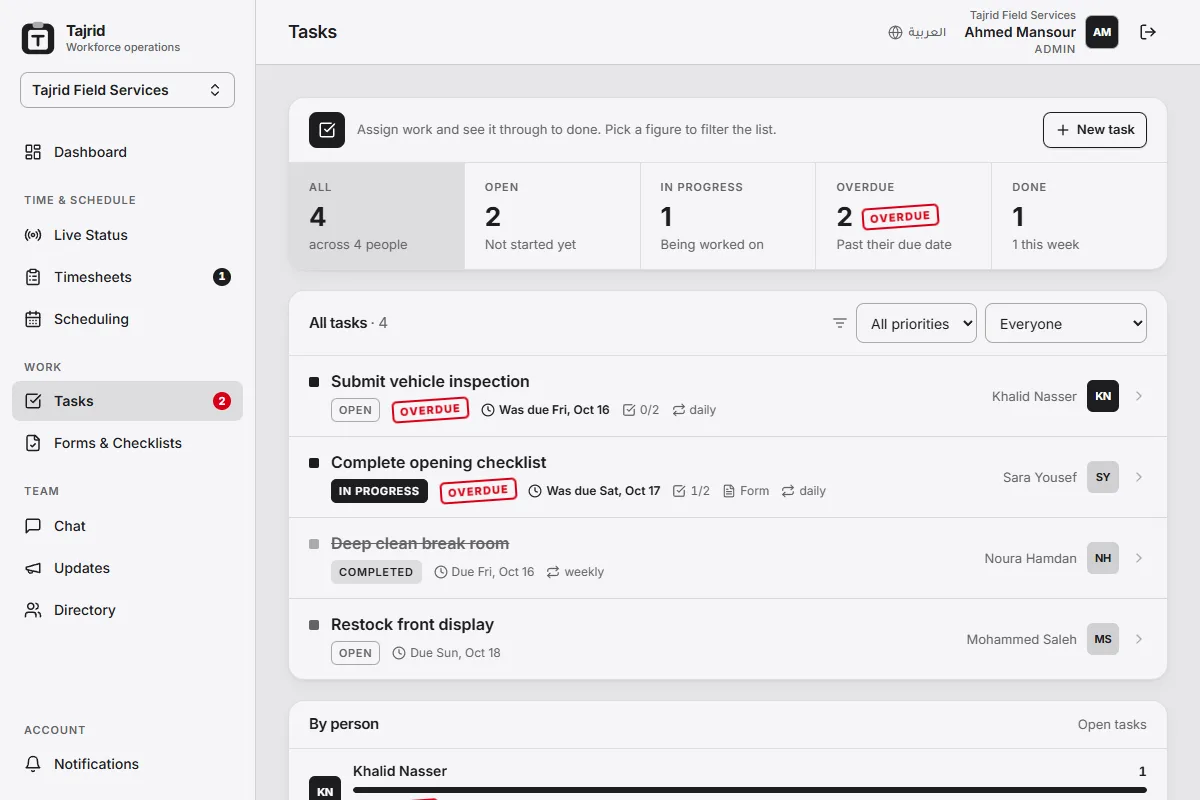This screenshot has width=1200, height=800.
Task: Expand the Submit vehicle inspection row chevron
Action: point(1139,396)
